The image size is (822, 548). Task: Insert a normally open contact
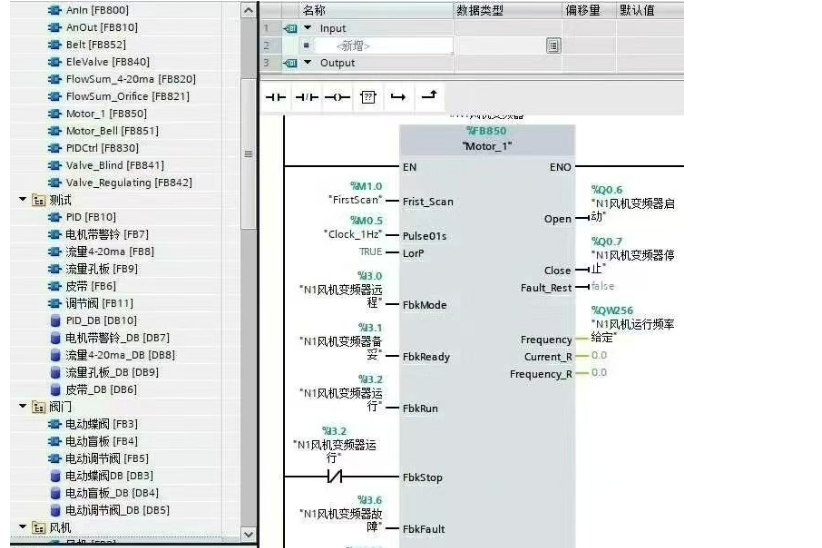pos(276,97)
